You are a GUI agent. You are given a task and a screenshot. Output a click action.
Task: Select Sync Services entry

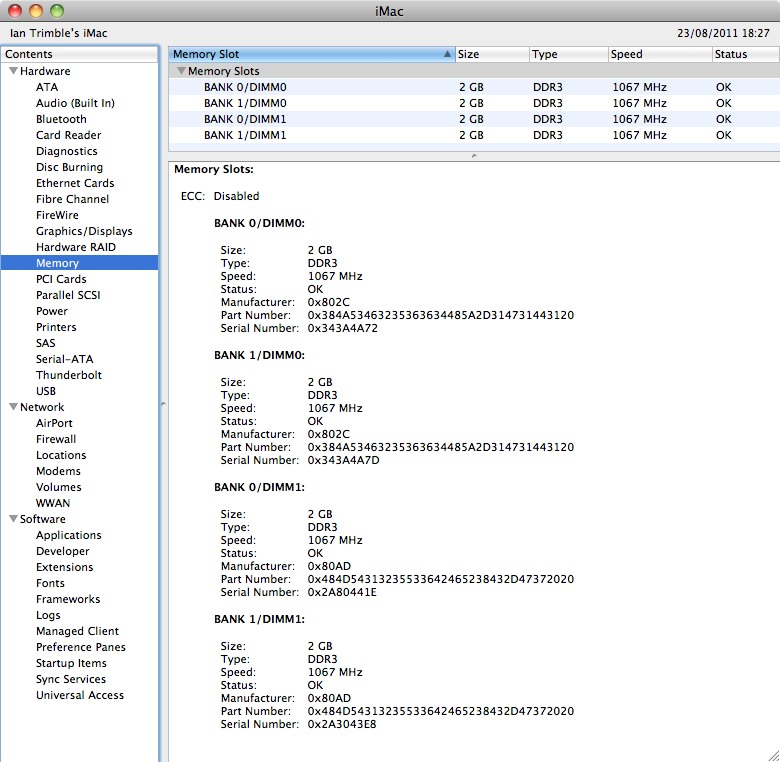[71, 679]
